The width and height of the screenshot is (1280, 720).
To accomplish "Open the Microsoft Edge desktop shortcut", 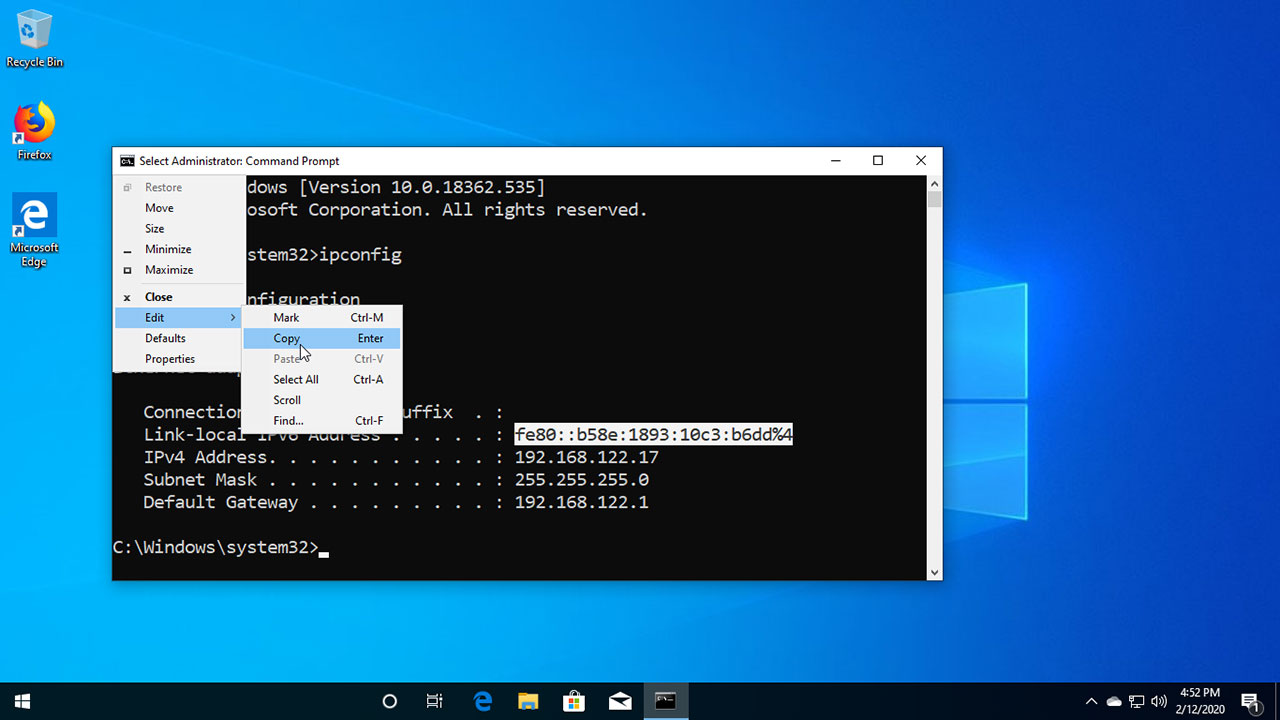I will (34, 231).
